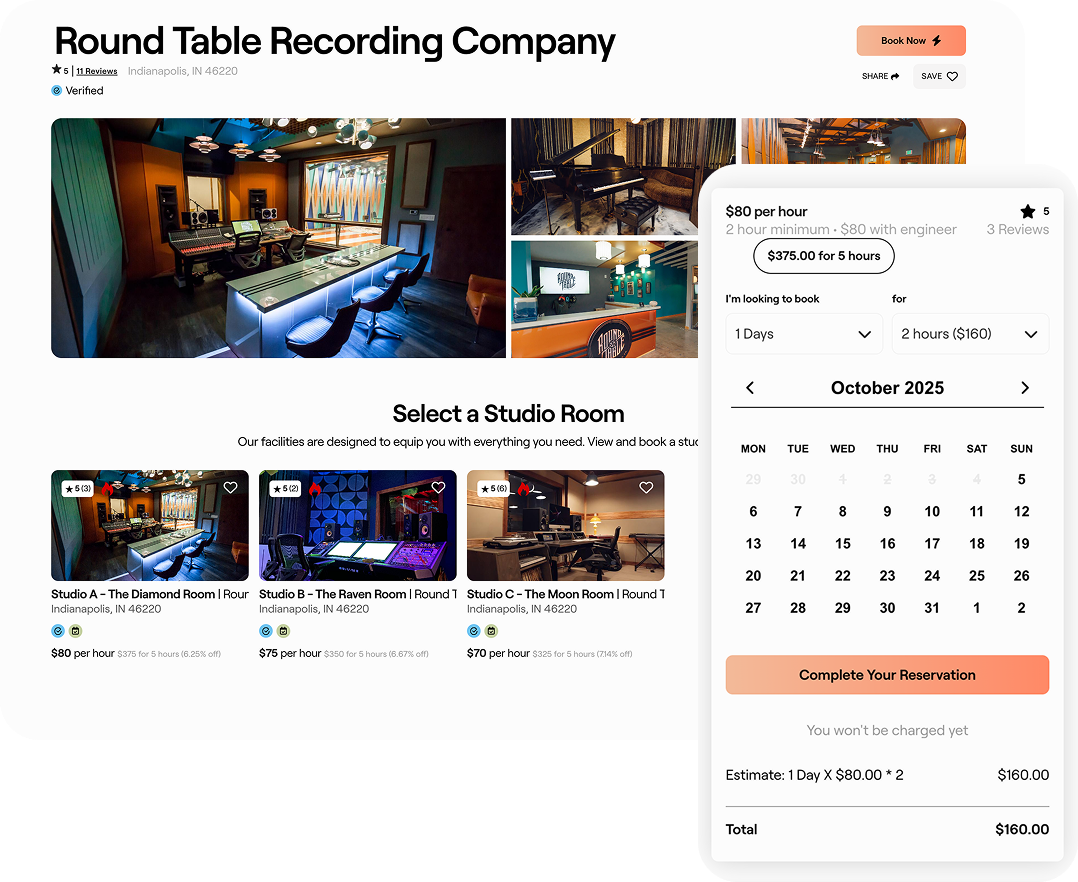Click the star rating icon in booking panel
1078x882 pixels.
[x=1027, y=211]
